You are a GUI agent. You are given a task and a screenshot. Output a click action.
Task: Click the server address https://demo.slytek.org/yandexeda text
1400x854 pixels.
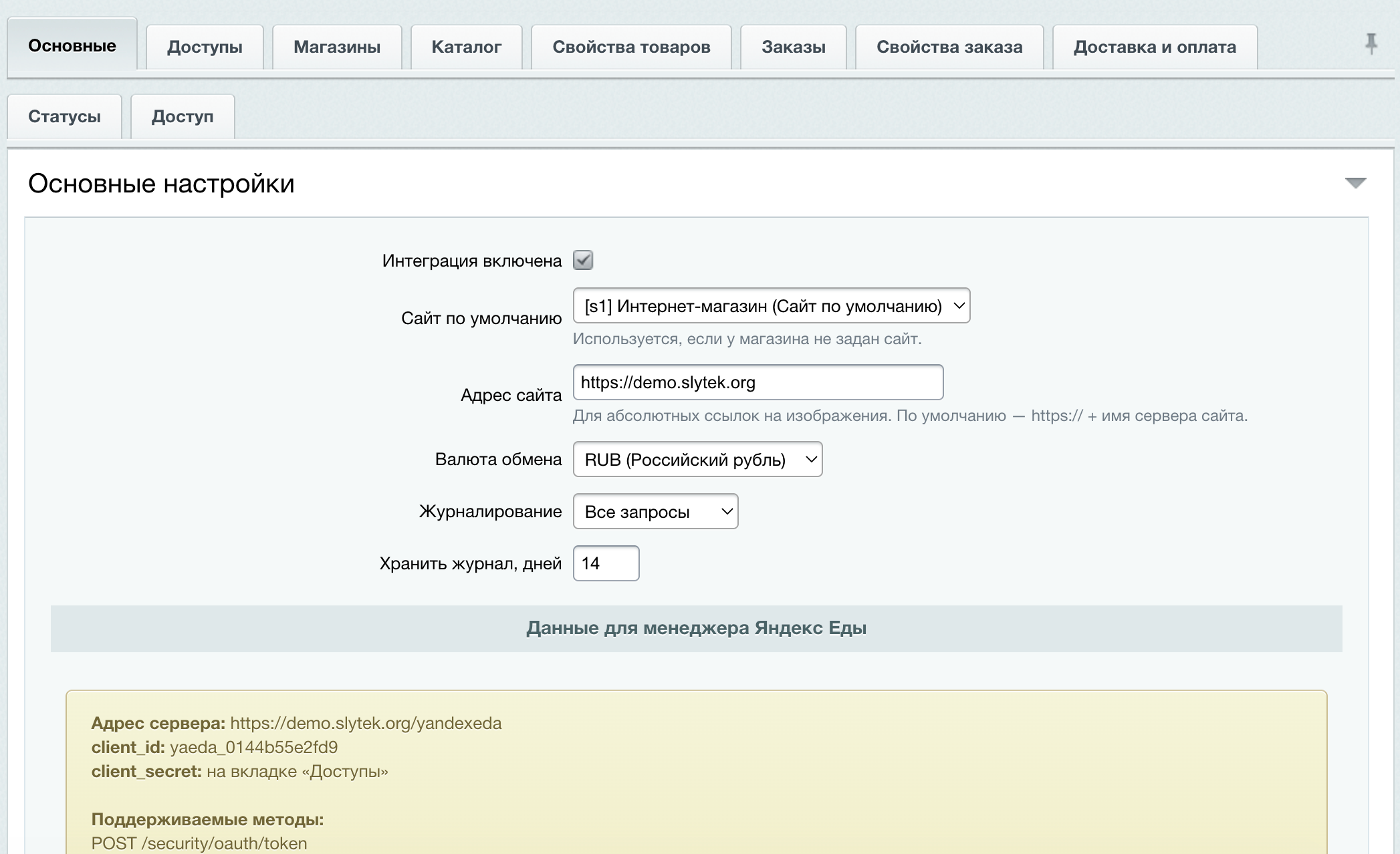(x=366, y=723)
